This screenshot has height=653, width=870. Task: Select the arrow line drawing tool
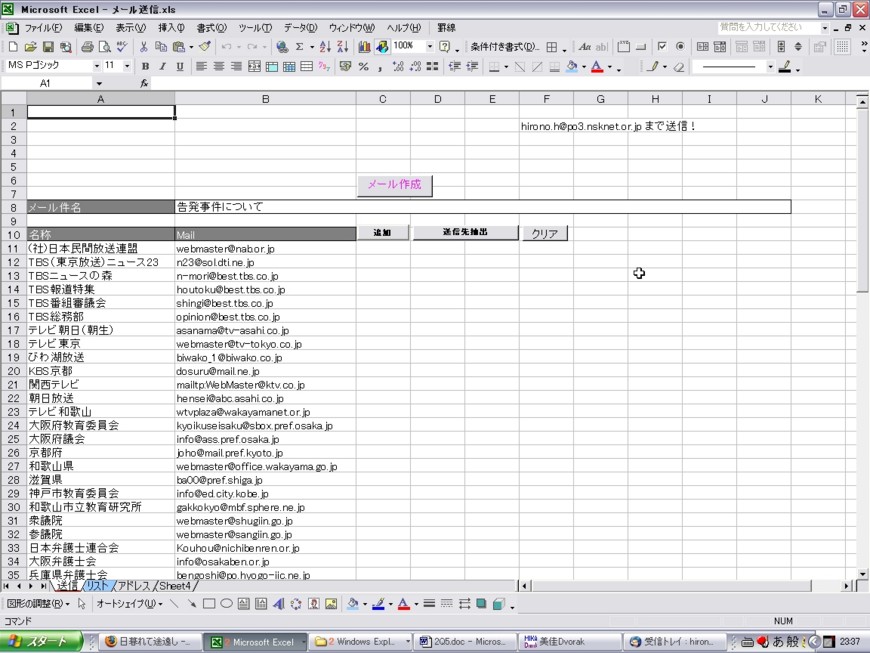click(x=191, y=604)
